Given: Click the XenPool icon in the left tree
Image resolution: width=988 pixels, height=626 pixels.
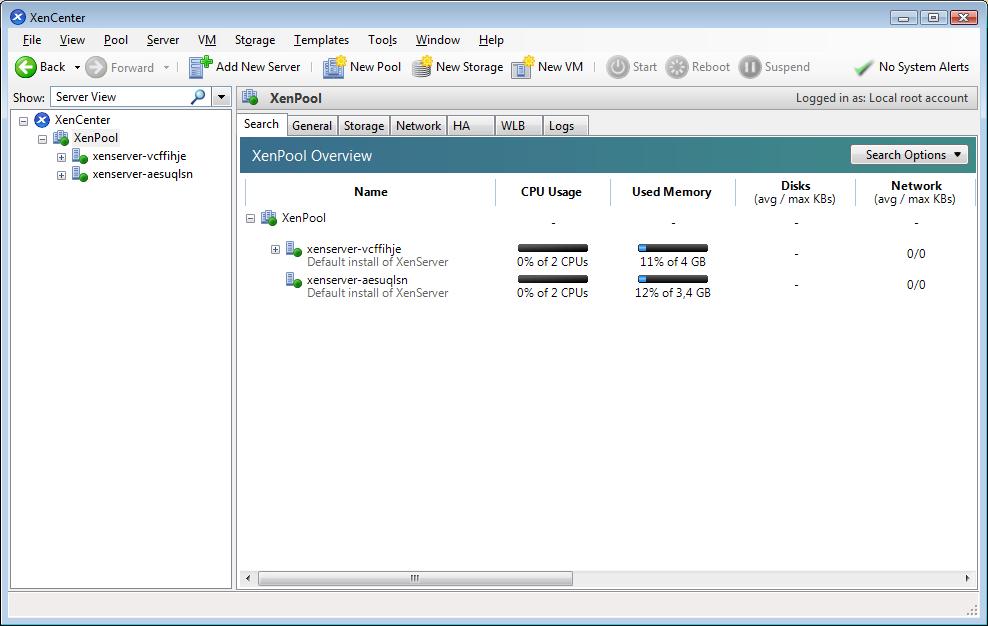Looking at the screenshot, I should click(61, 138).
